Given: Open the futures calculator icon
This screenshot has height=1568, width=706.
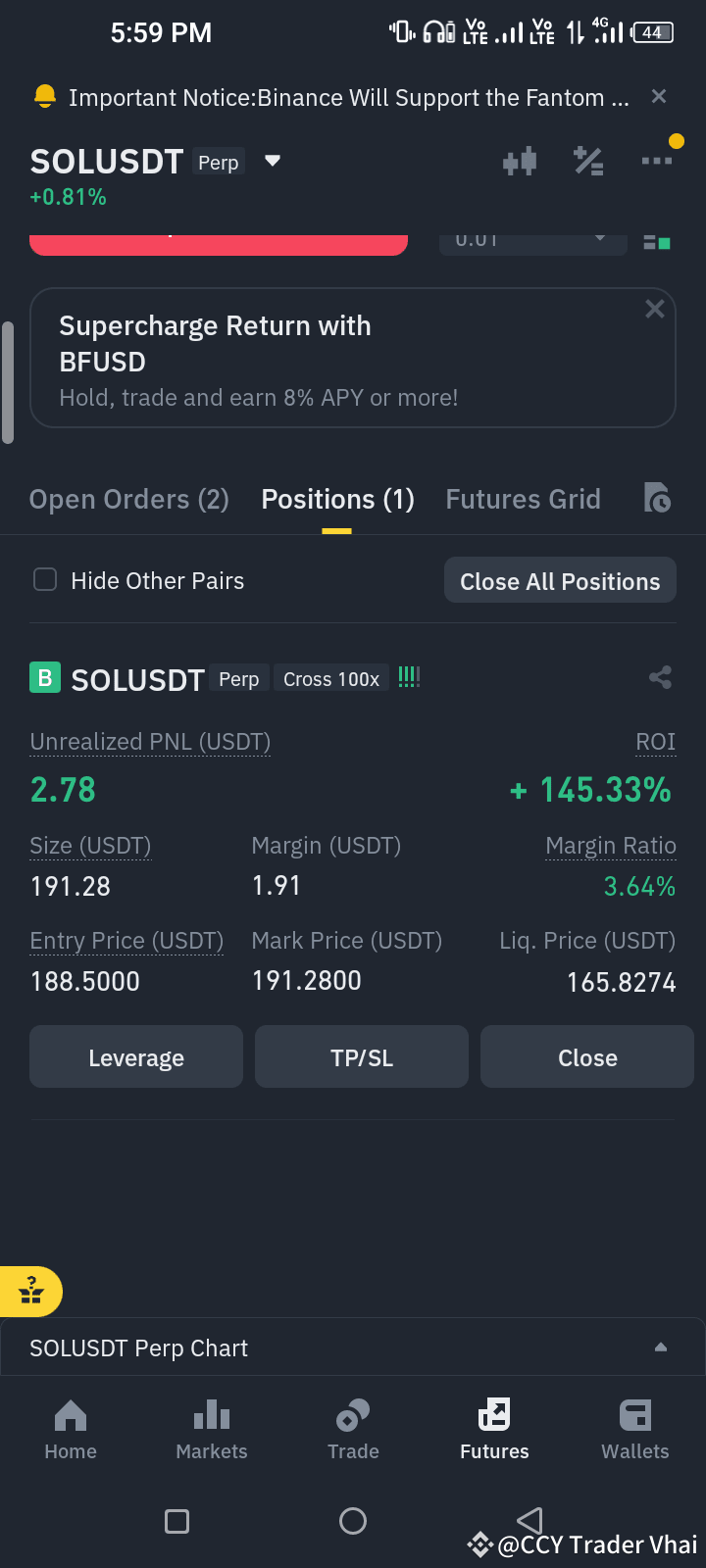Looking at the screenshot, I should tap(588, 161).
